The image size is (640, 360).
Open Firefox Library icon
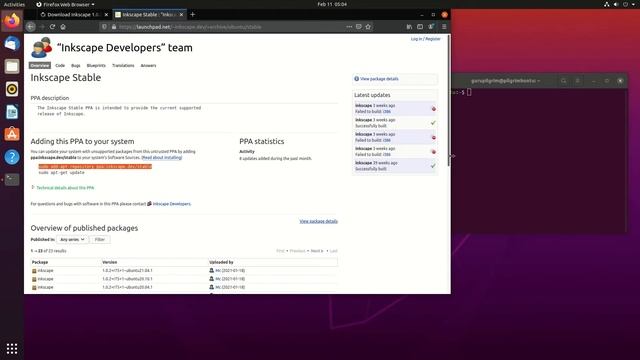(x=409, y=27)
